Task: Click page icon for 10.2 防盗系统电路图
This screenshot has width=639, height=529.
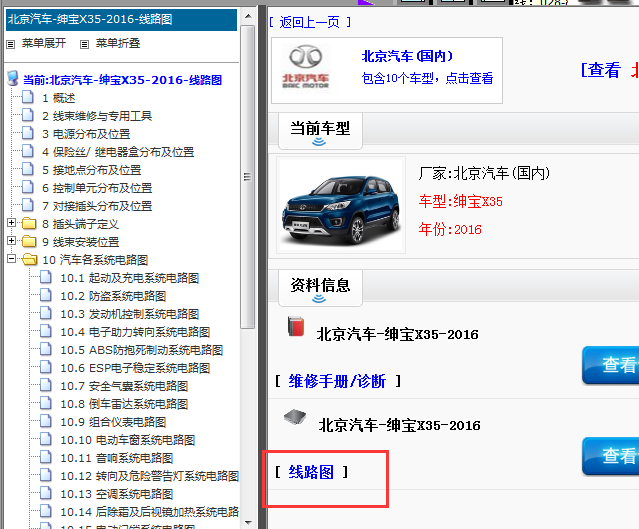Action: click(x=46, y=295)
